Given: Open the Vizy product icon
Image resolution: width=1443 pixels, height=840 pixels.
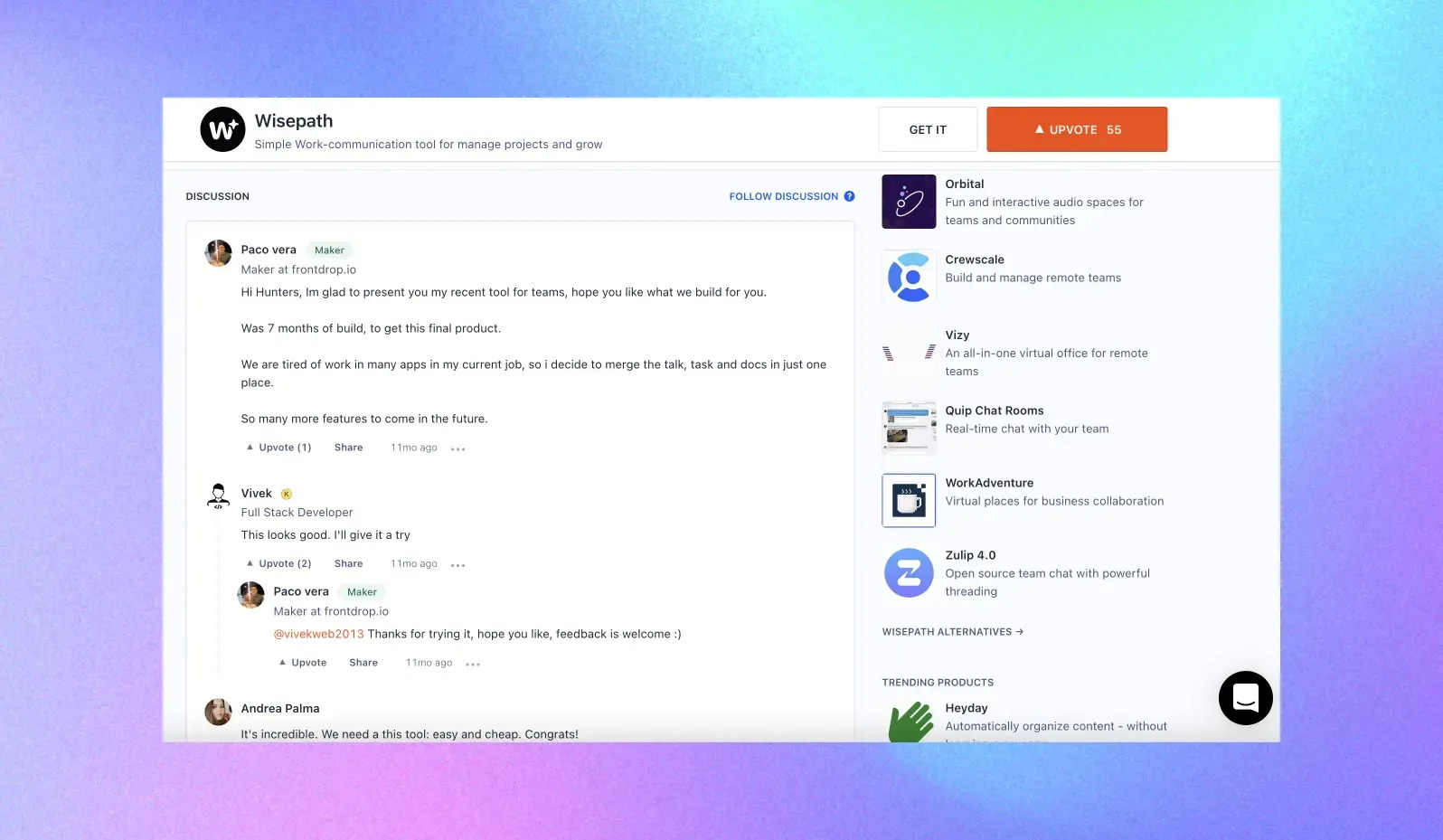Looking at the screenshot, I should point(909,353).
